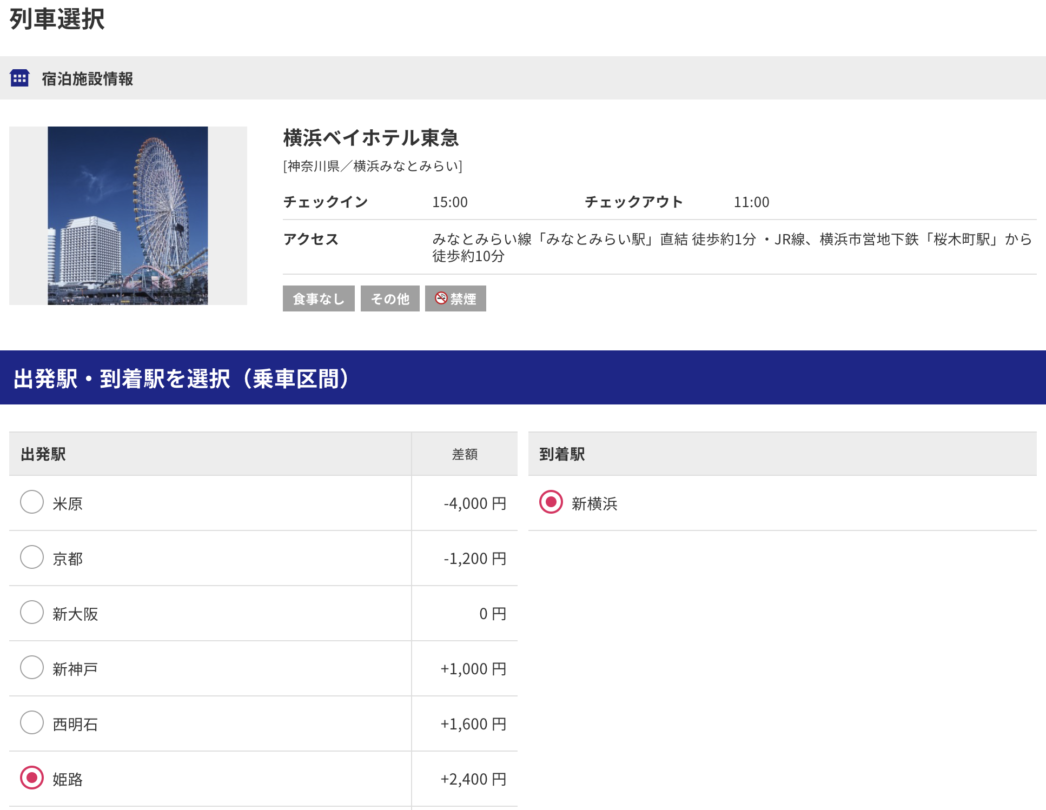
Task: Select 京都 as departure station
Action: coord(31,557)
